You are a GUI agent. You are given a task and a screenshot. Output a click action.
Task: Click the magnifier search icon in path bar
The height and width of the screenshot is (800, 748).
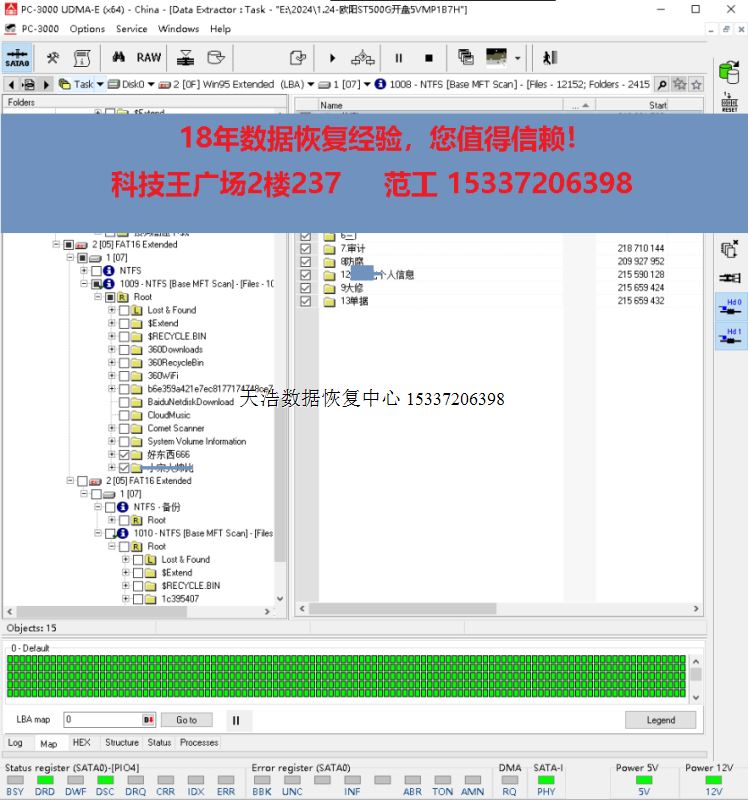pos(662,85)
